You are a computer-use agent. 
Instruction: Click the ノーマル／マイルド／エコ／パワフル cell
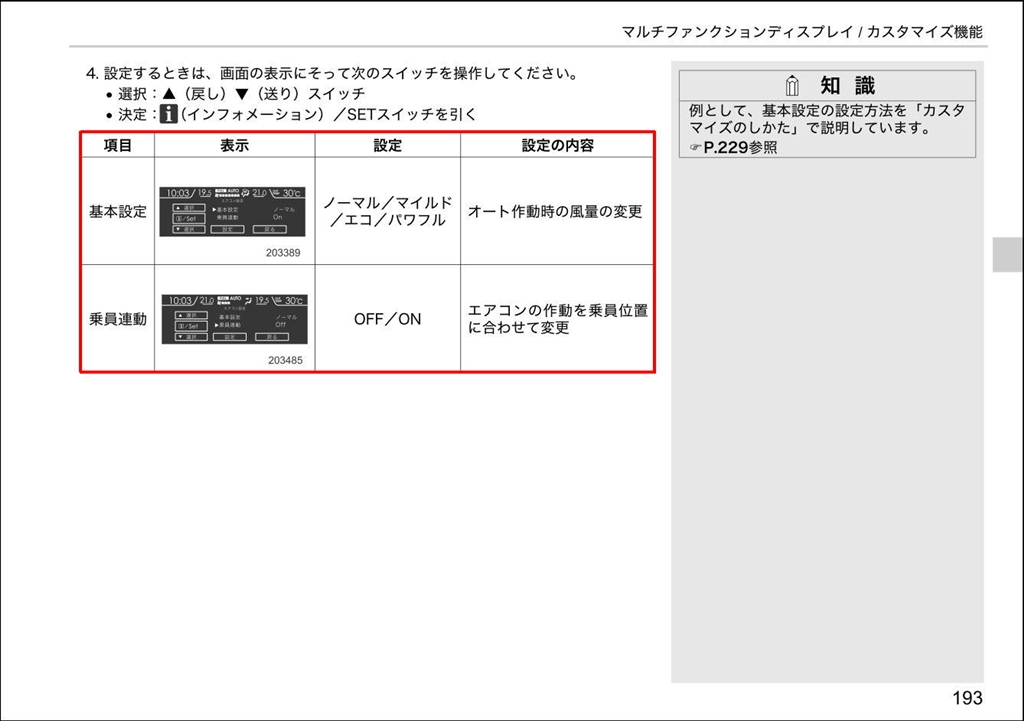(x=387, y=211)
